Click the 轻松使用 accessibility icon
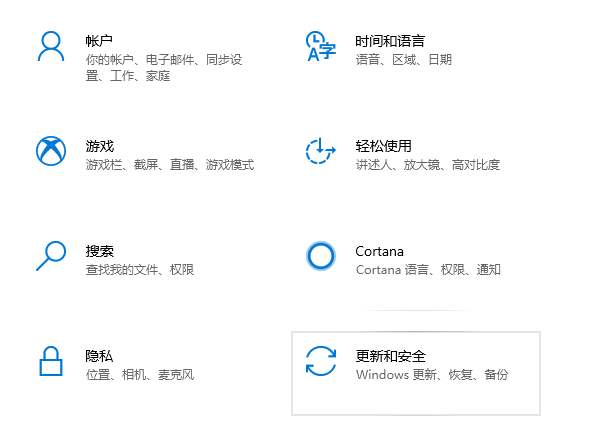Image resolution: width=610 pixels, height=423 pixels. (x=321, y=151)
